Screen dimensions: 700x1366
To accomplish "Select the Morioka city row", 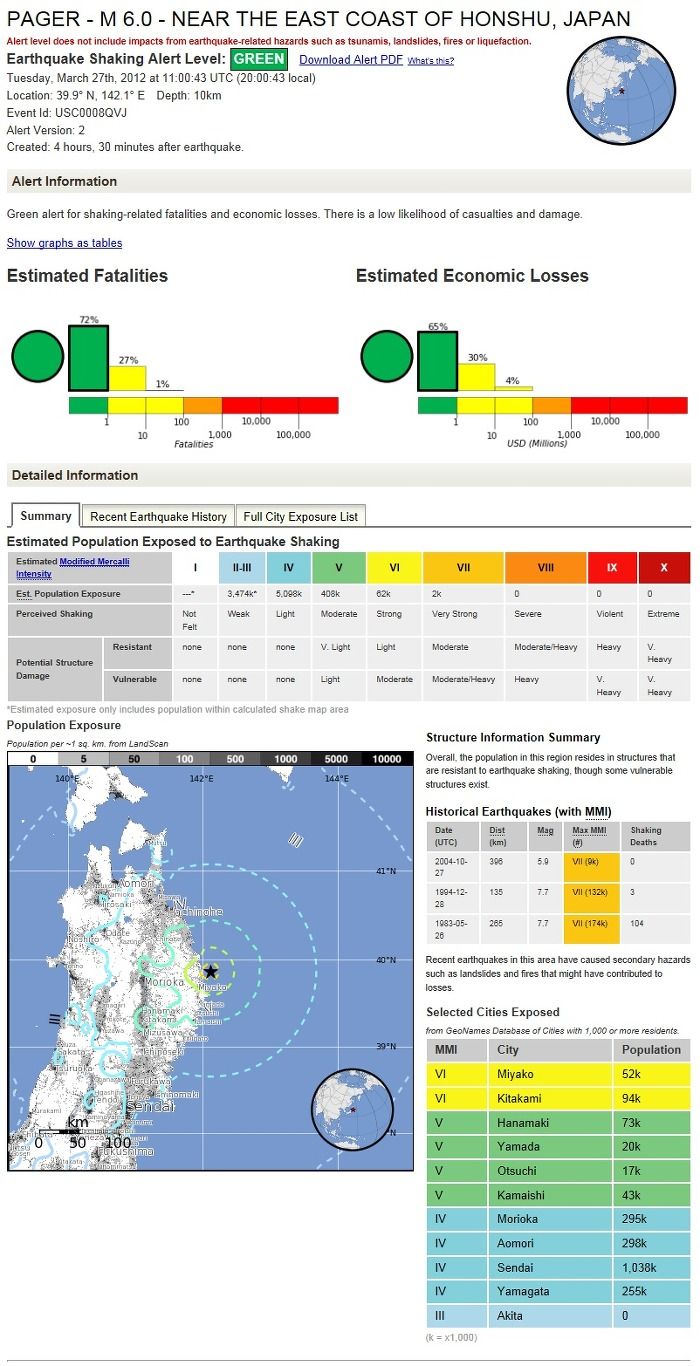I will tap(558, 1219).
